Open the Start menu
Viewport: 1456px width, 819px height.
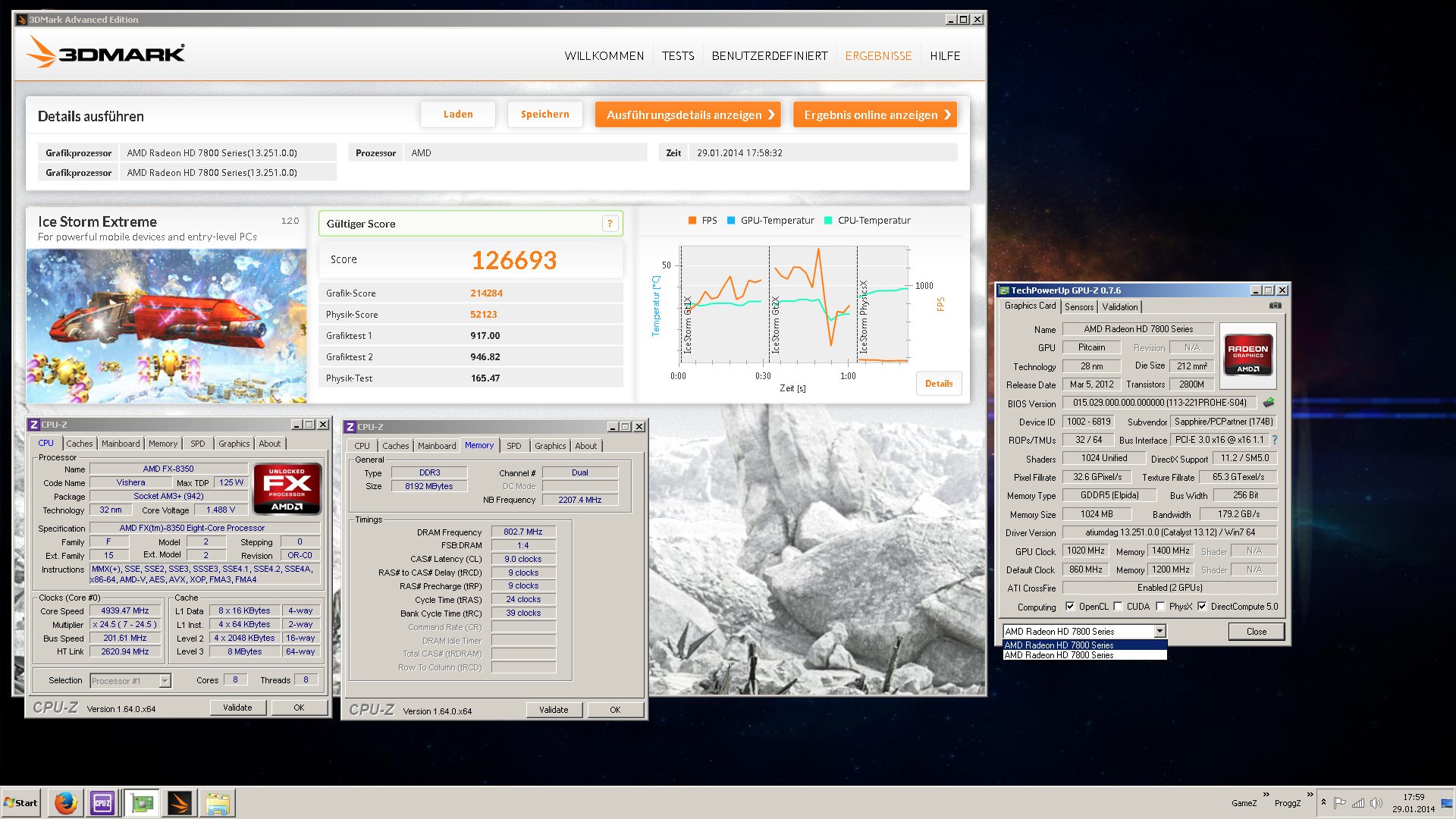coord(21,802)
